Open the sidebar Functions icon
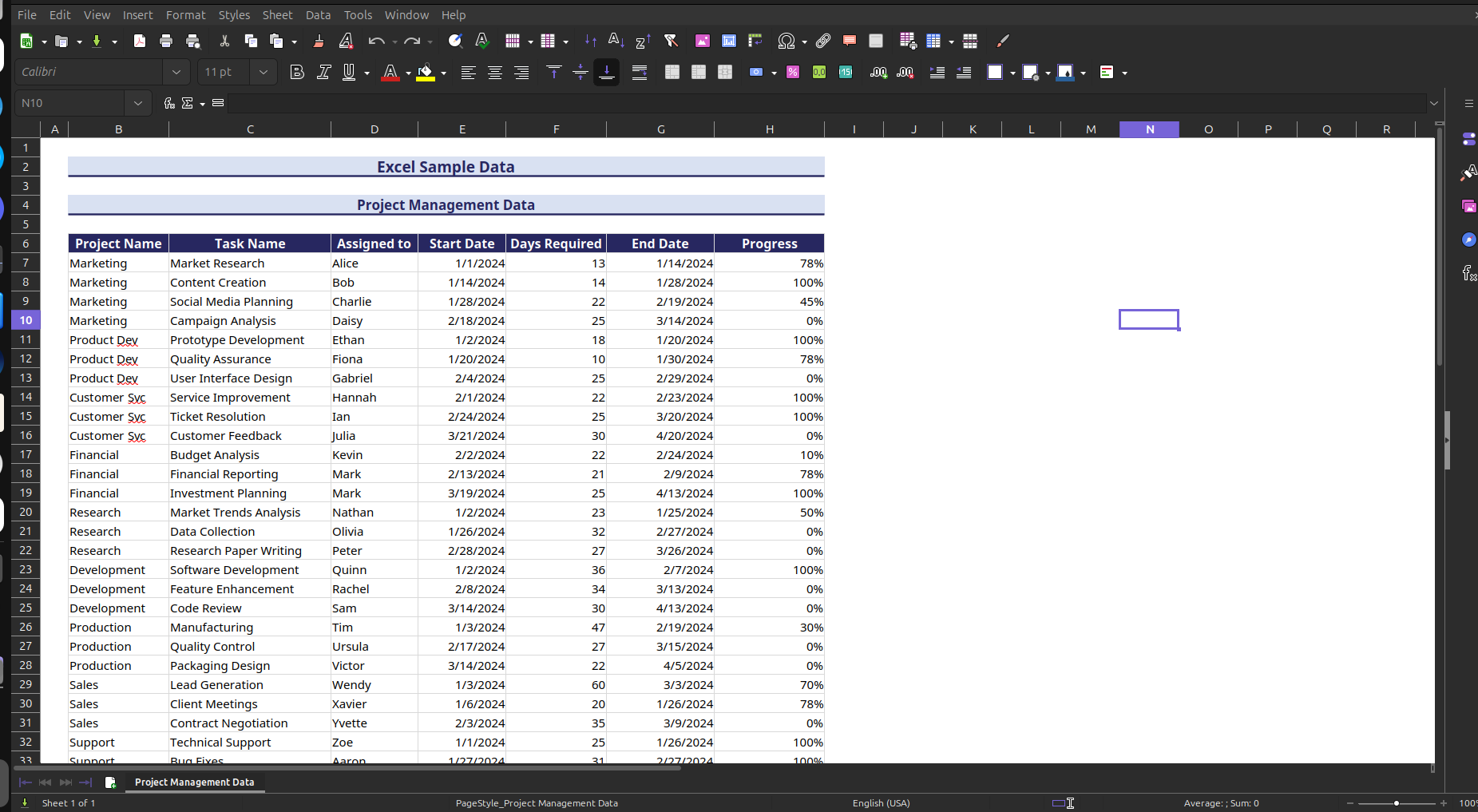Screen dimensions: 1478x812 (x=1468, y=273)
